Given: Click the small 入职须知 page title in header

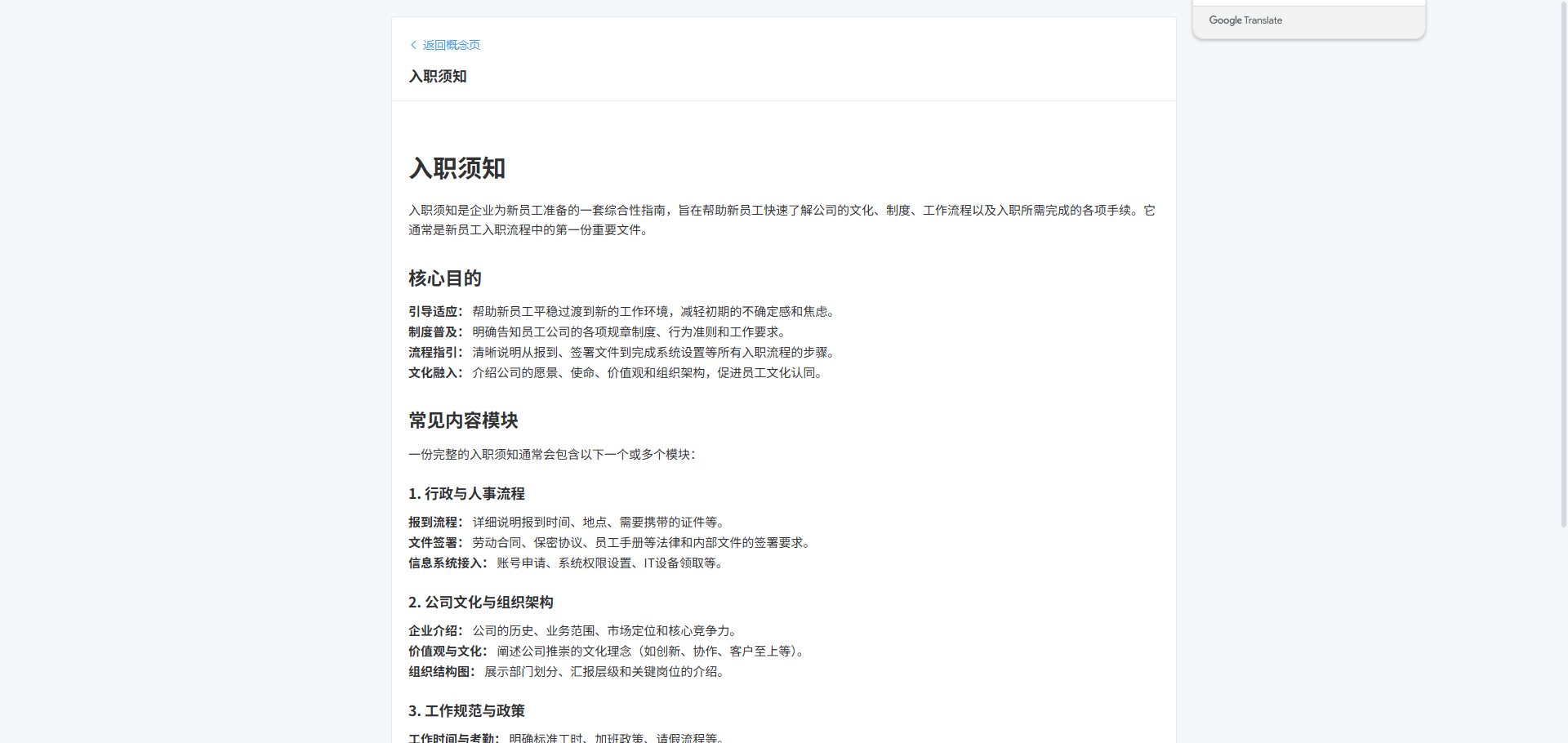Looking at the screenshot, I should coord(438,76).
